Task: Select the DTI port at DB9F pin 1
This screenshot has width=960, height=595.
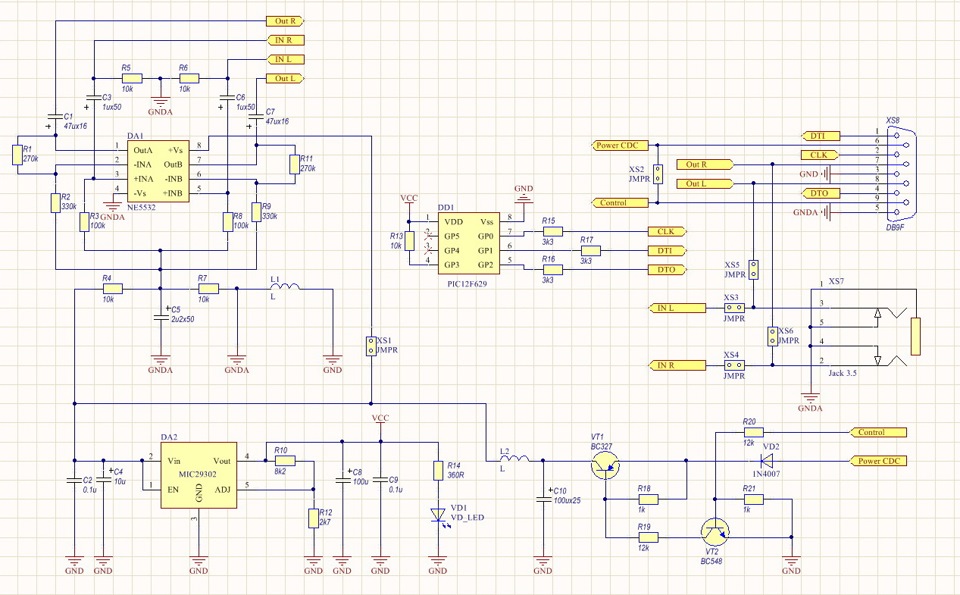Action: (x=820, y=136)
